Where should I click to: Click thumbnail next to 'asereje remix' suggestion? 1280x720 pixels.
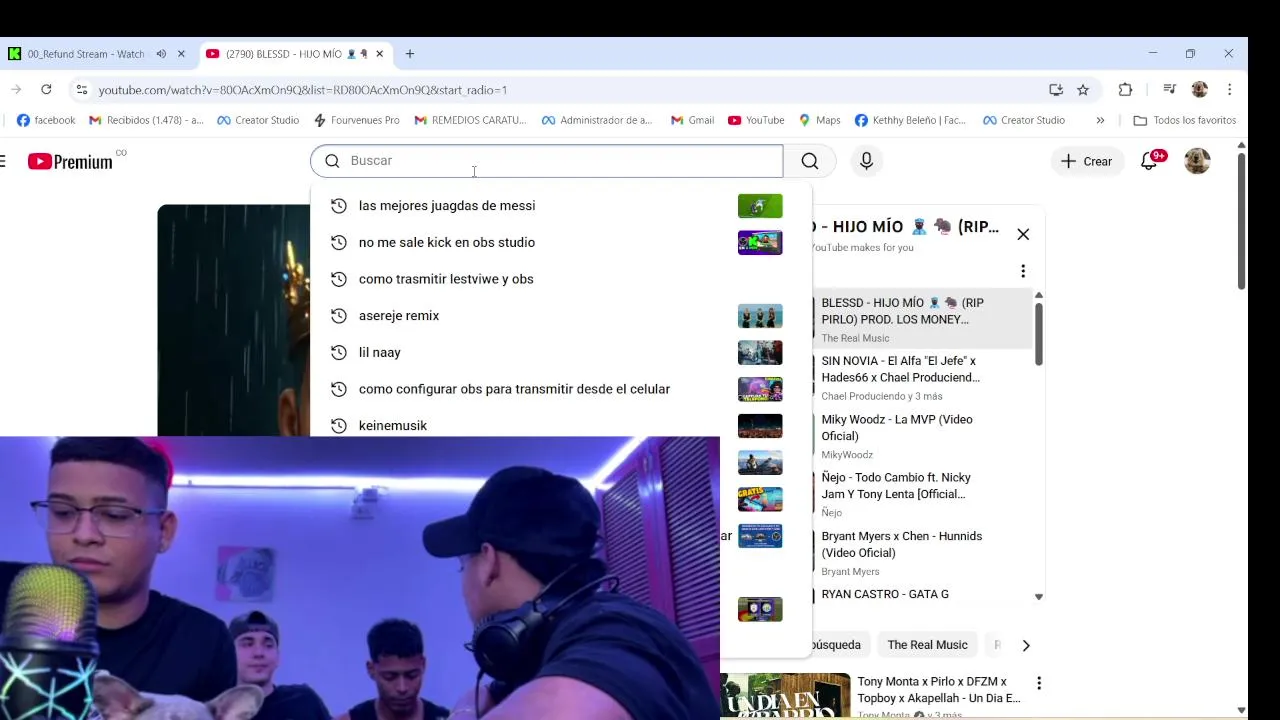click(x=760, y=316)
